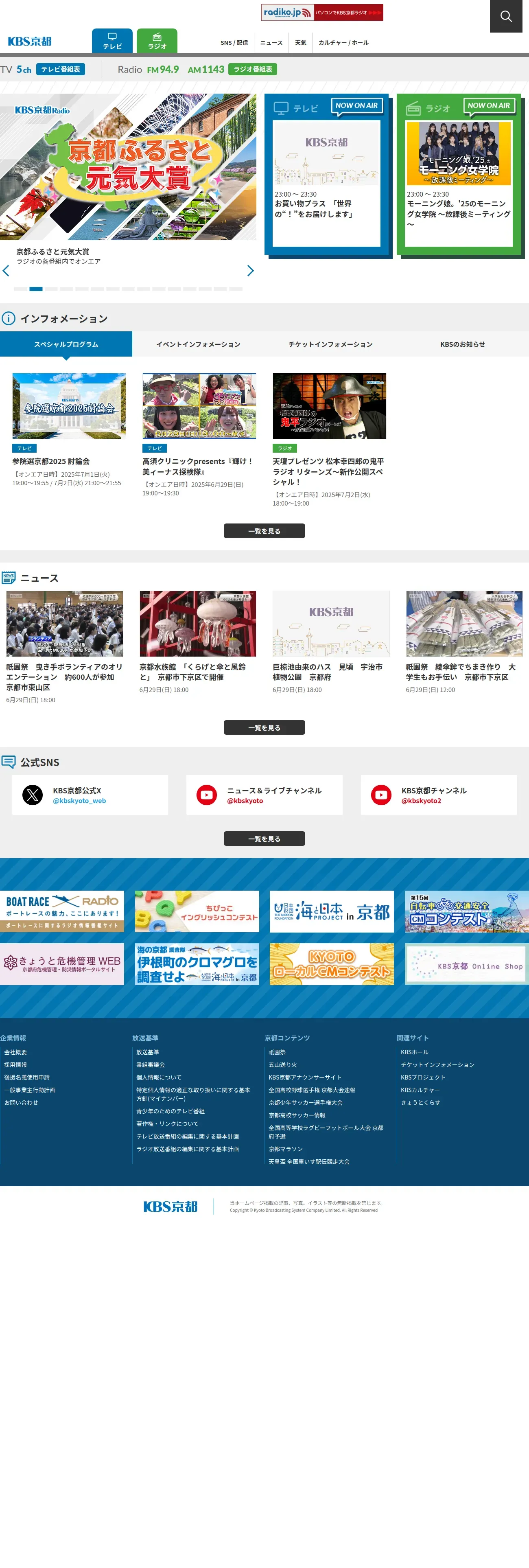The image size is (529, 1568).
Task: Open きょうと危機管理 WEB banner
Action: 62,964
